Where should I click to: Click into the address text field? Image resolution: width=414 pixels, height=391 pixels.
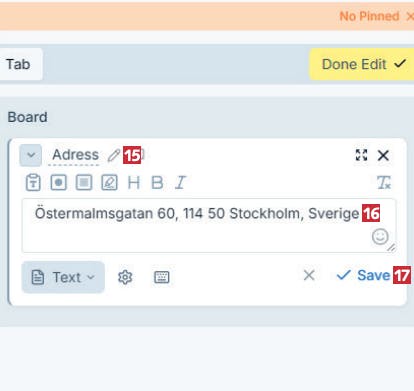point(209,226)
